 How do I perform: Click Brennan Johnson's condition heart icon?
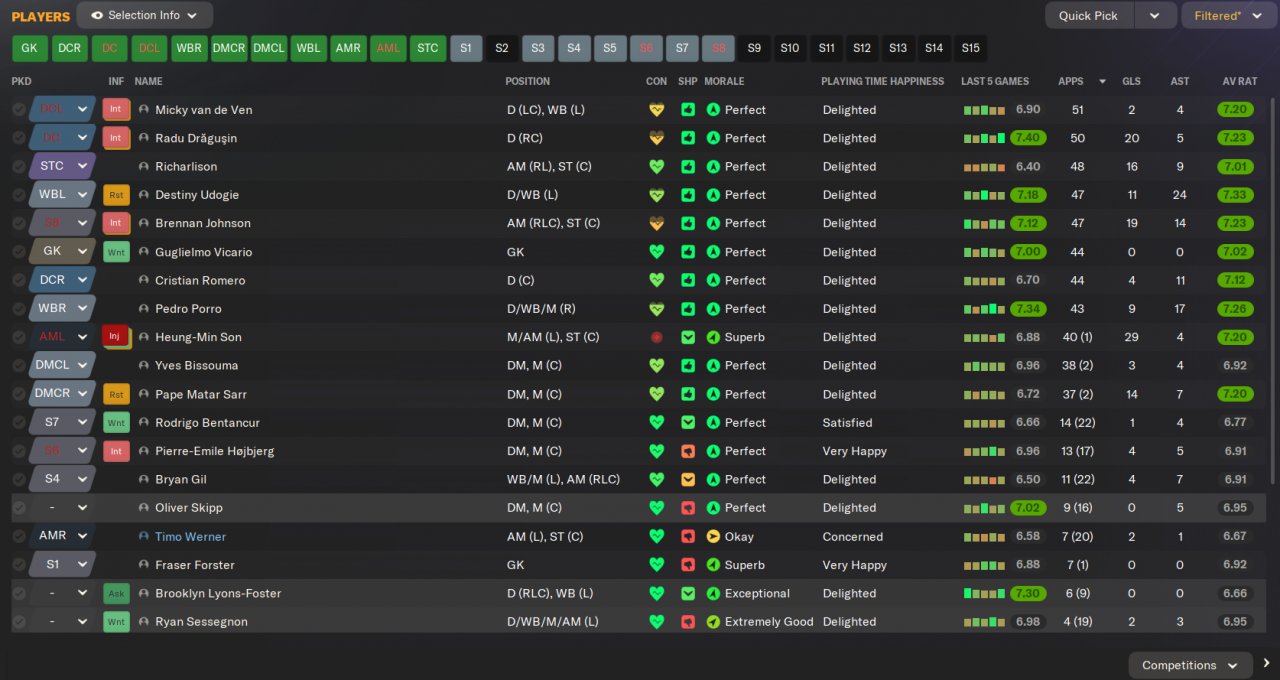[656, 223]
